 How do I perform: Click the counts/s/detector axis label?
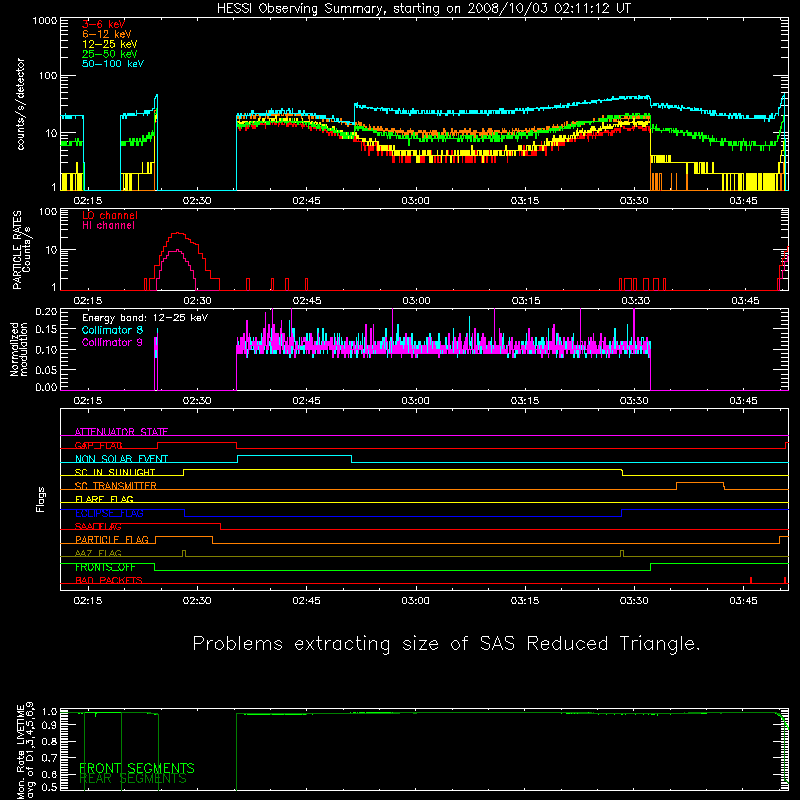[x=20, y=104]
